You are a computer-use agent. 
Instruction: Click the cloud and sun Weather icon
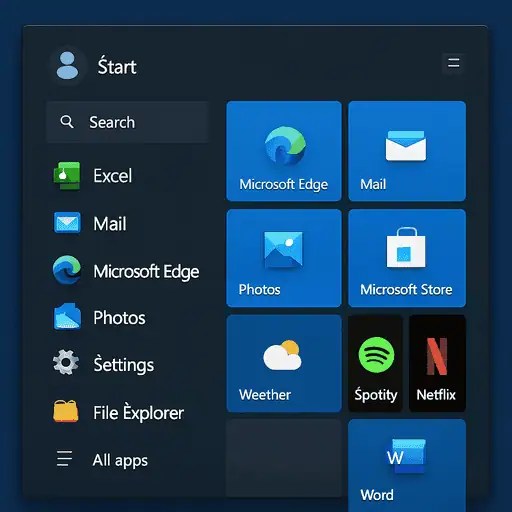pyautogui.click(x=283, y=355)
